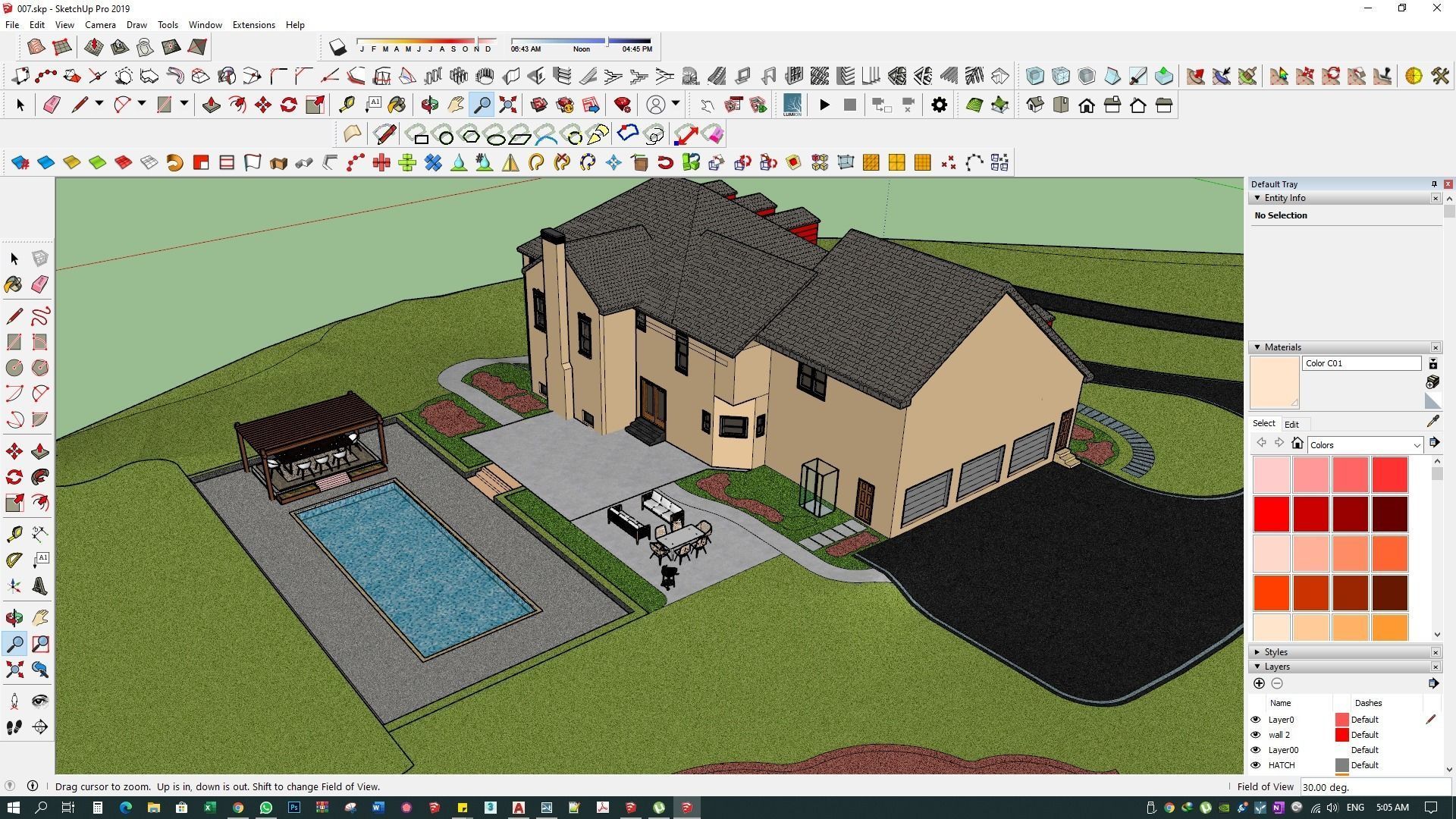This screenshot has height=819, width=1456.
Task: Click the Add Layer plus icon
Action: tap(1259, 683)
